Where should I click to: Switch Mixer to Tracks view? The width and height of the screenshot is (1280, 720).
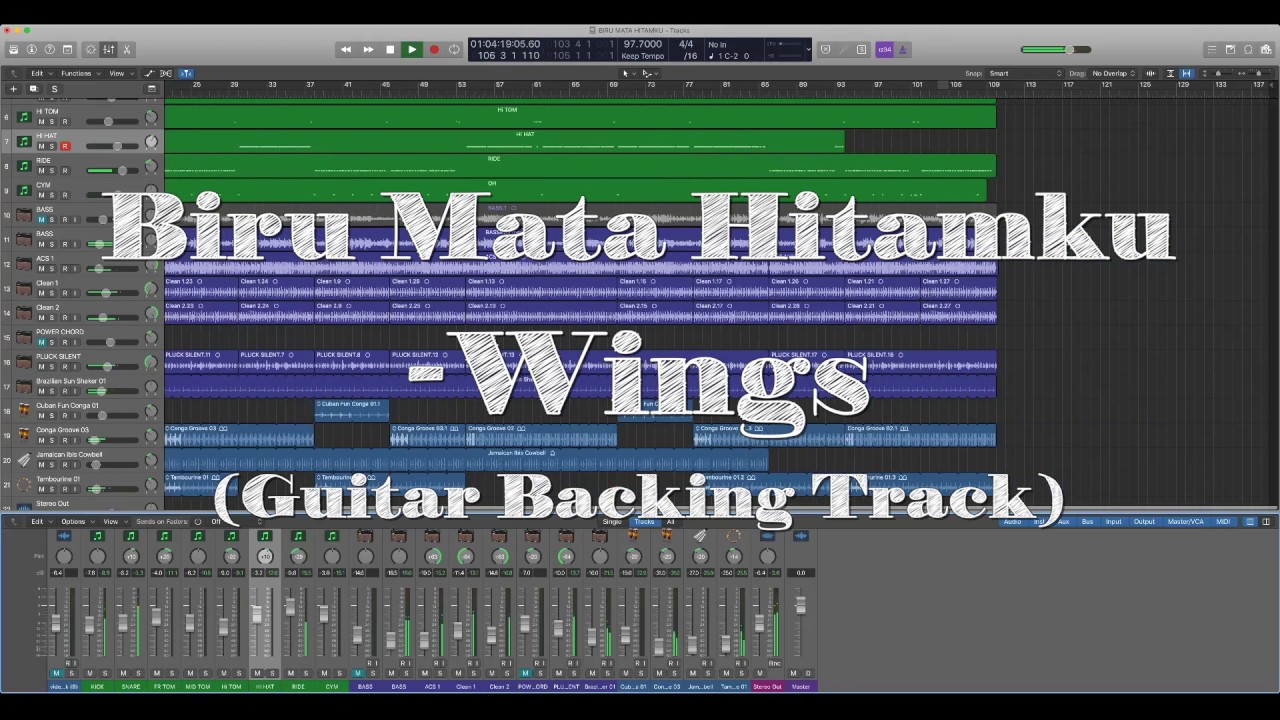click(644, 521)
